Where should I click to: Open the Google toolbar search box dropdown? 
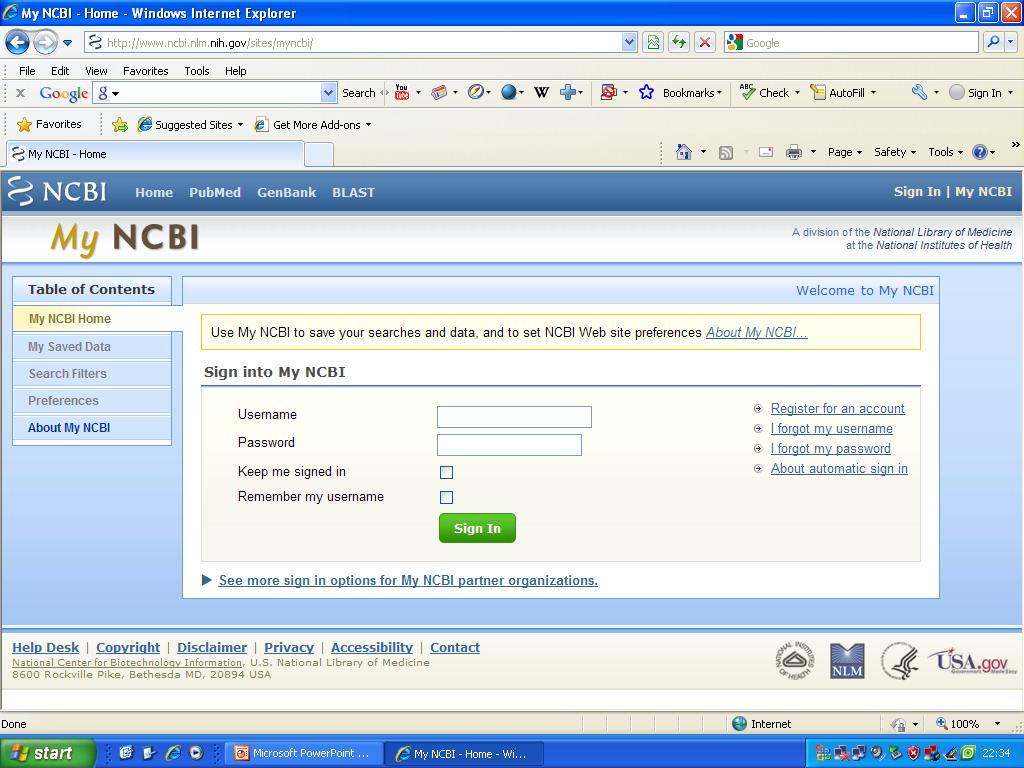click(328, 93)
